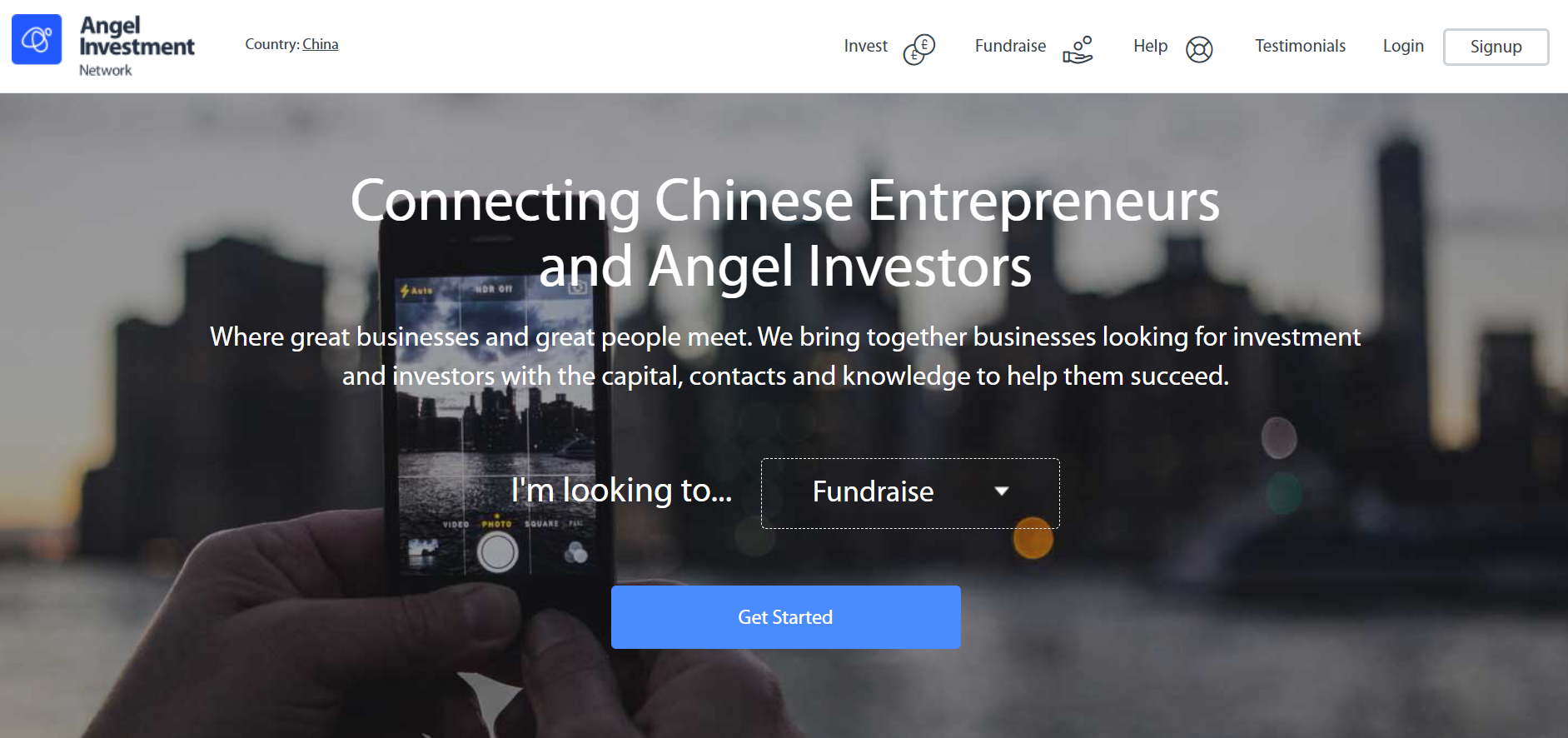Go to the Testimonials page
Viewport: 1568px width, 738px height.
click(1300, 46)
